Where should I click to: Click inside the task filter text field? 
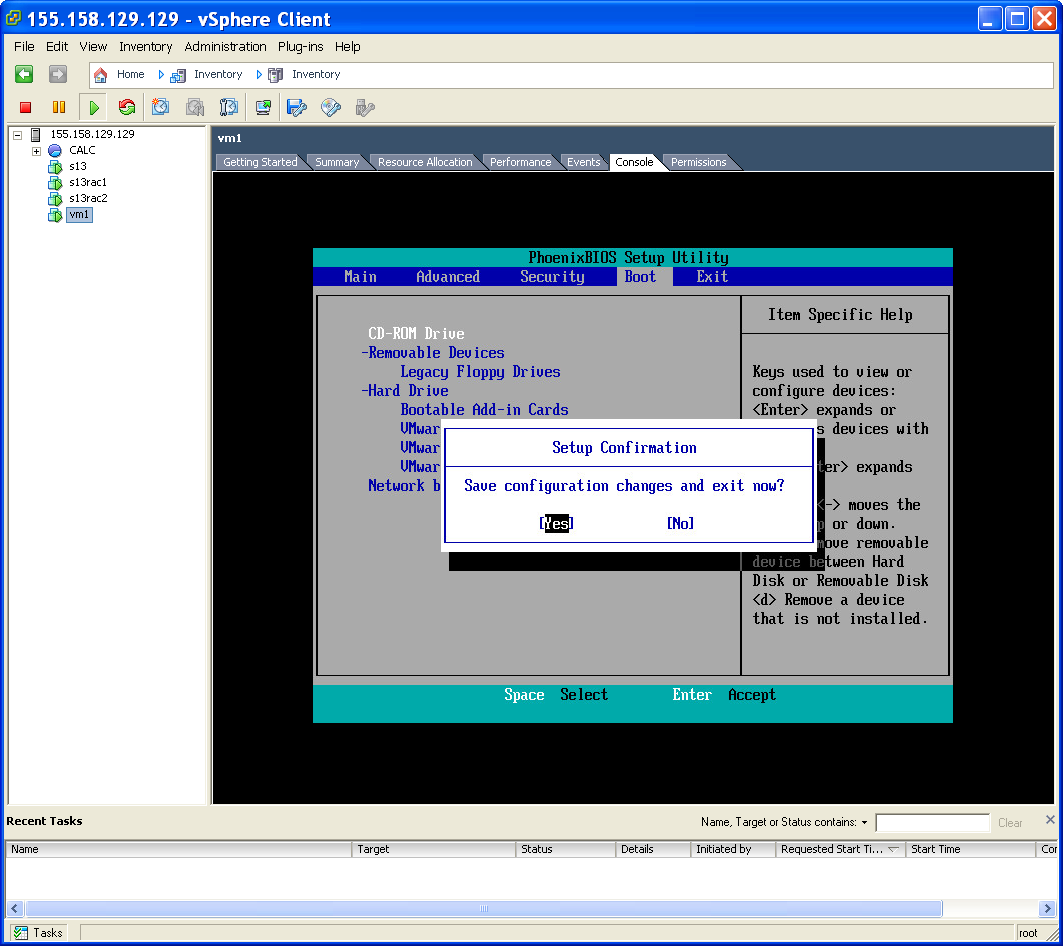tap(932, 823)
